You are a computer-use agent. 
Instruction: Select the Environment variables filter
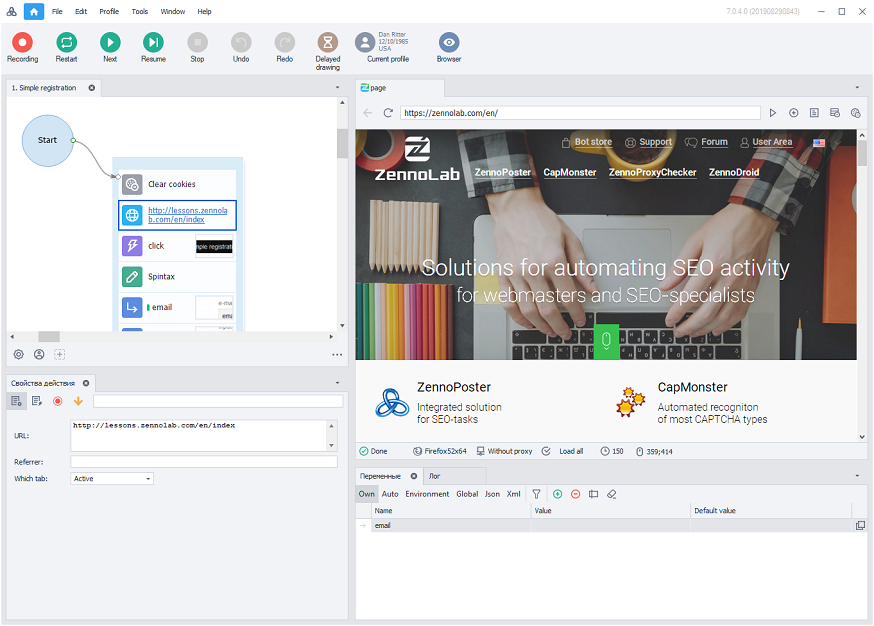(427, 494)
